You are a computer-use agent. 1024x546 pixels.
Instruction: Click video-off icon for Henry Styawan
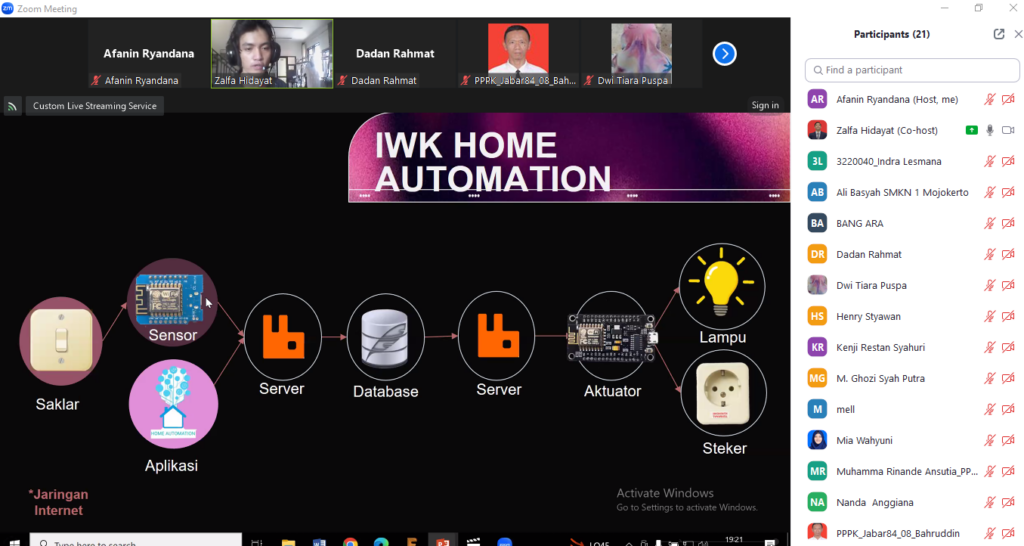pos(1008,316)
